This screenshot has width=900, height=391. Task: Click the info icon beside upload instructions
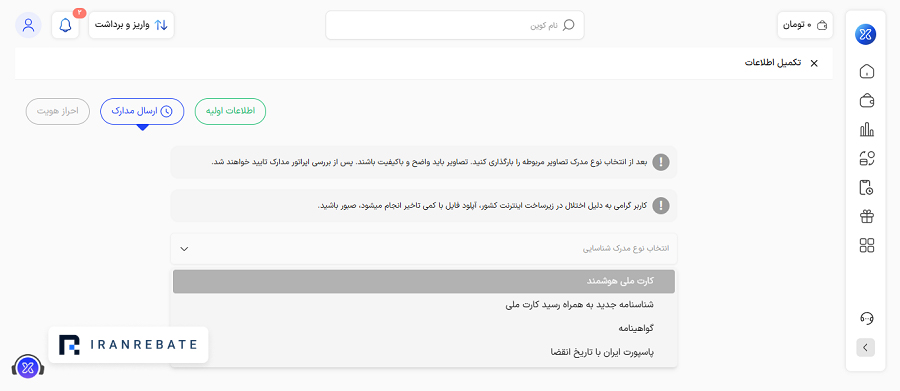661,162
